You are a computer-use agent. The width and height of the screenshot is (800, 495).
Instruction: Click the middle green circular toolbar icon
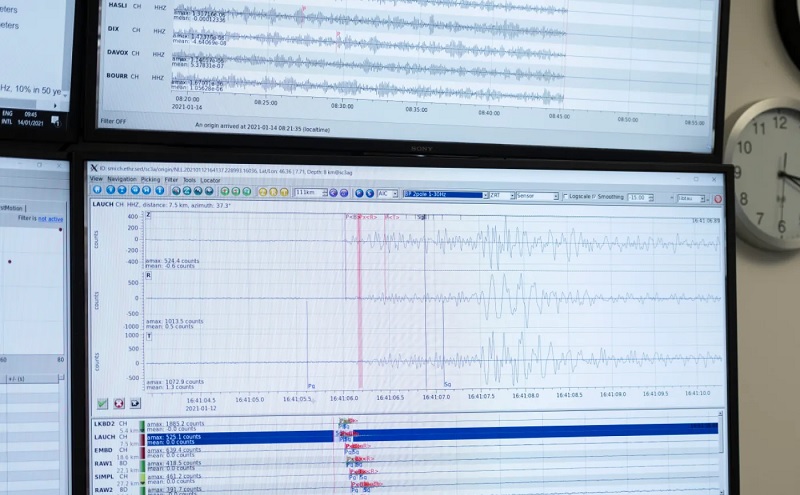236,191
